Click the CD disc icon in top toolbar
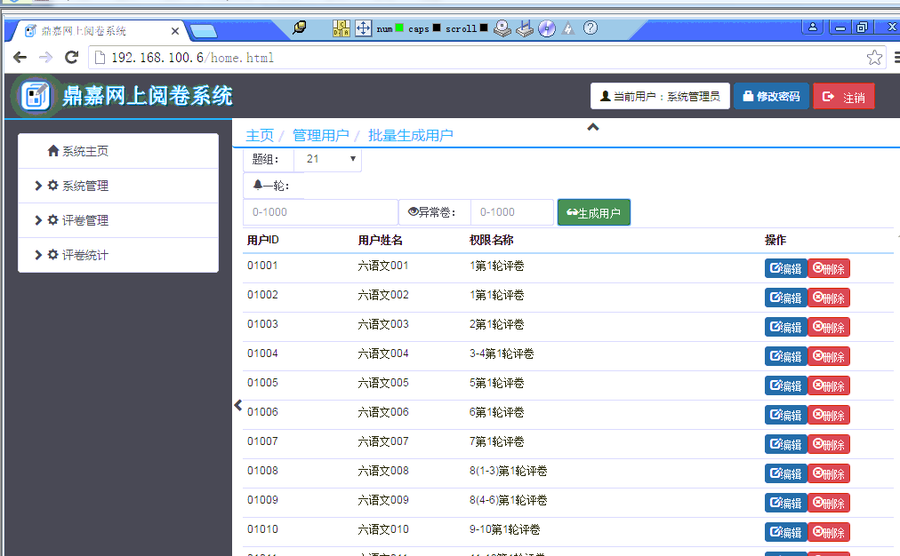 (546, 28)
